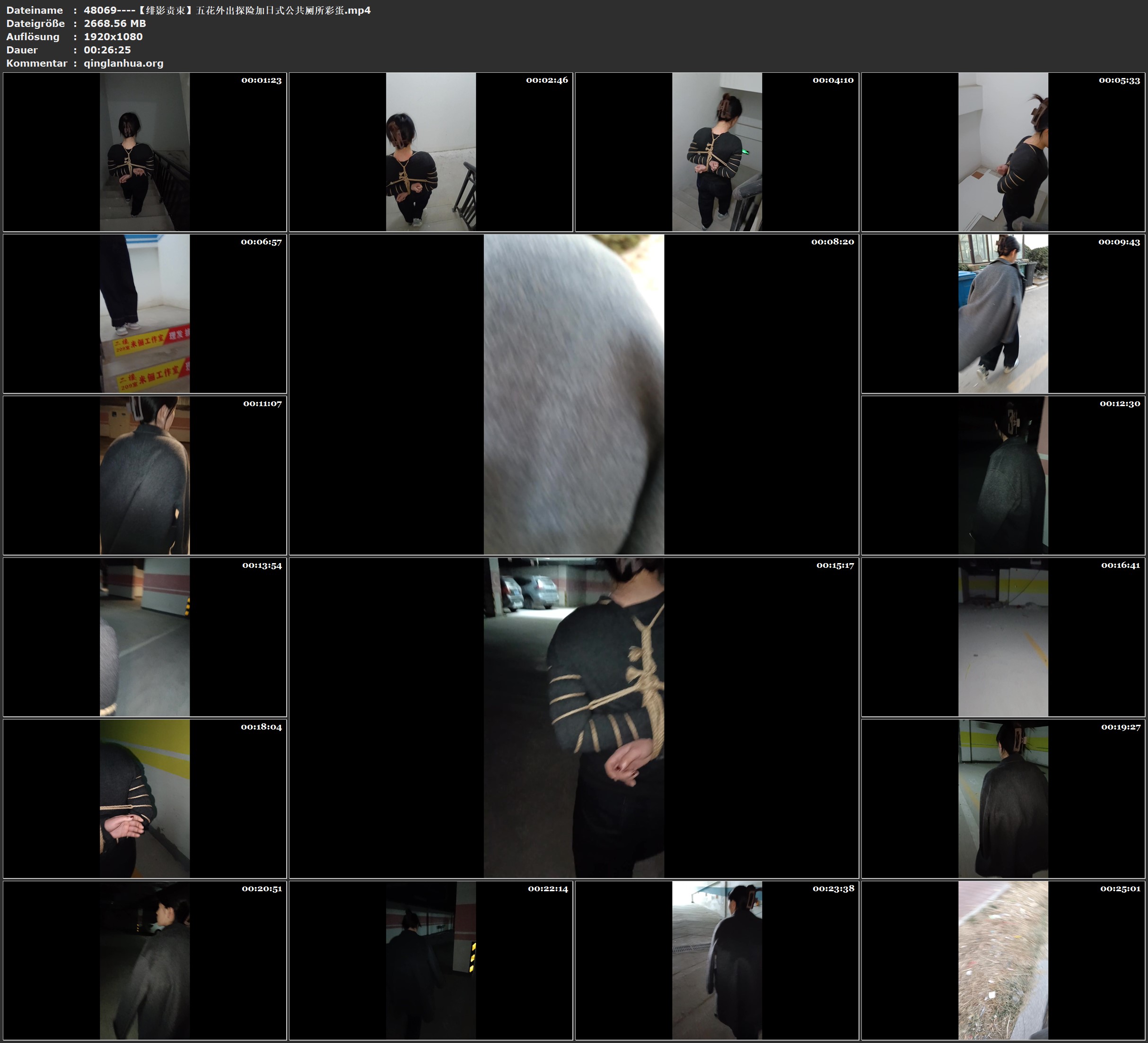Image resolution: width=1148 pixels, height=1043 pixels.
Task: Click the 00:18:04 thumbnail
Action: point(145,798)
